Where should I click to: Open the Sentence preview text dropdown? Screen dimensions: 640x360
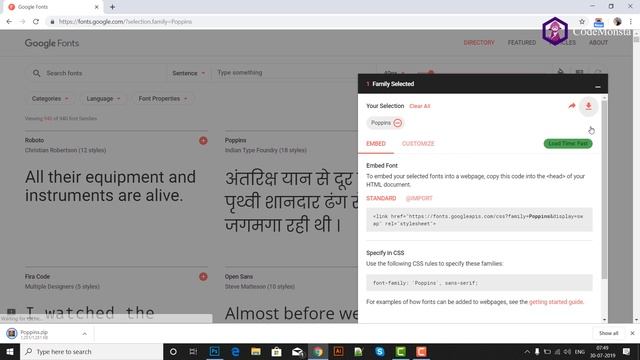click(x=188, y=73)
